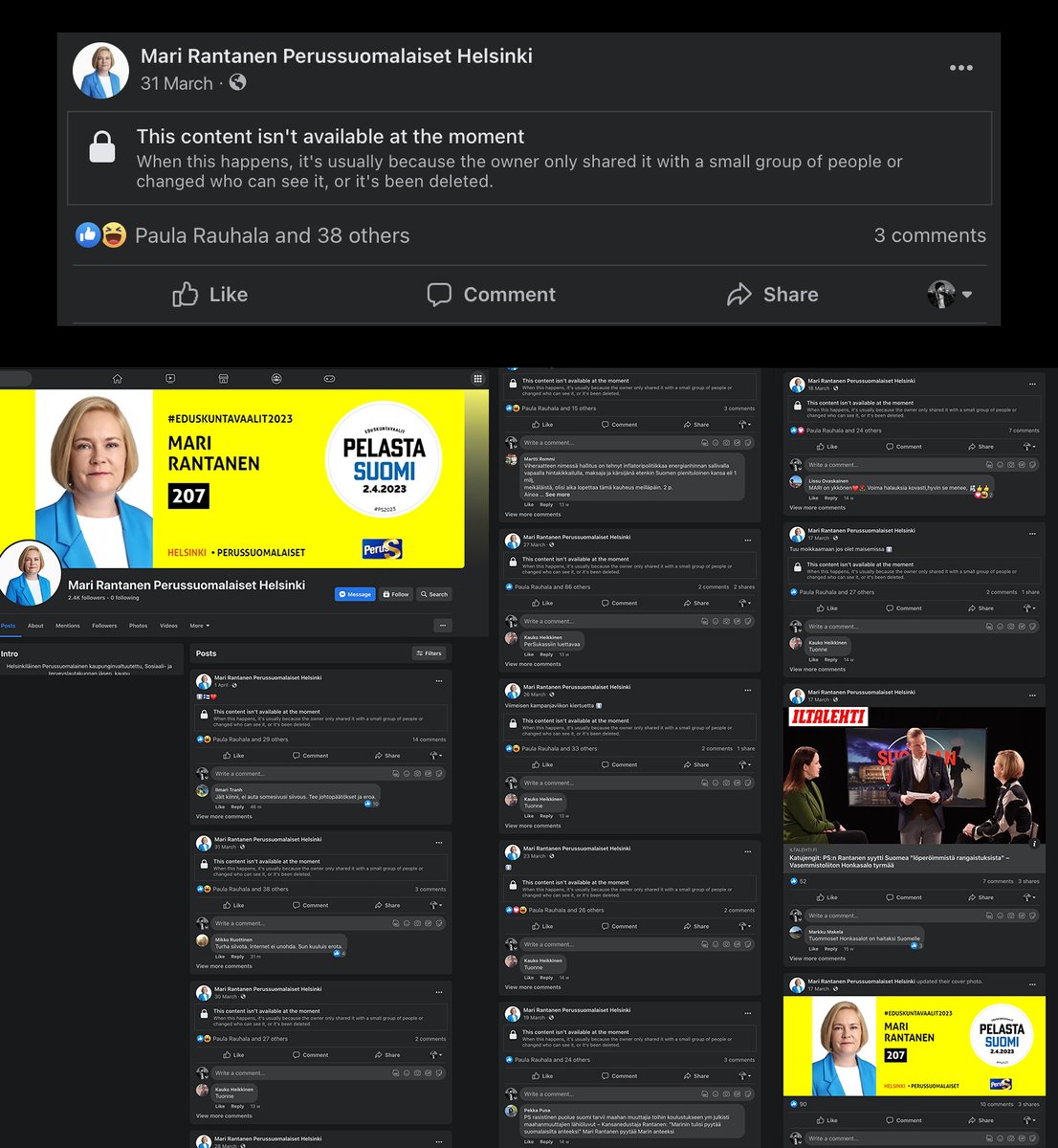
Task: Like the 1 April post
Action: [233, 756]
